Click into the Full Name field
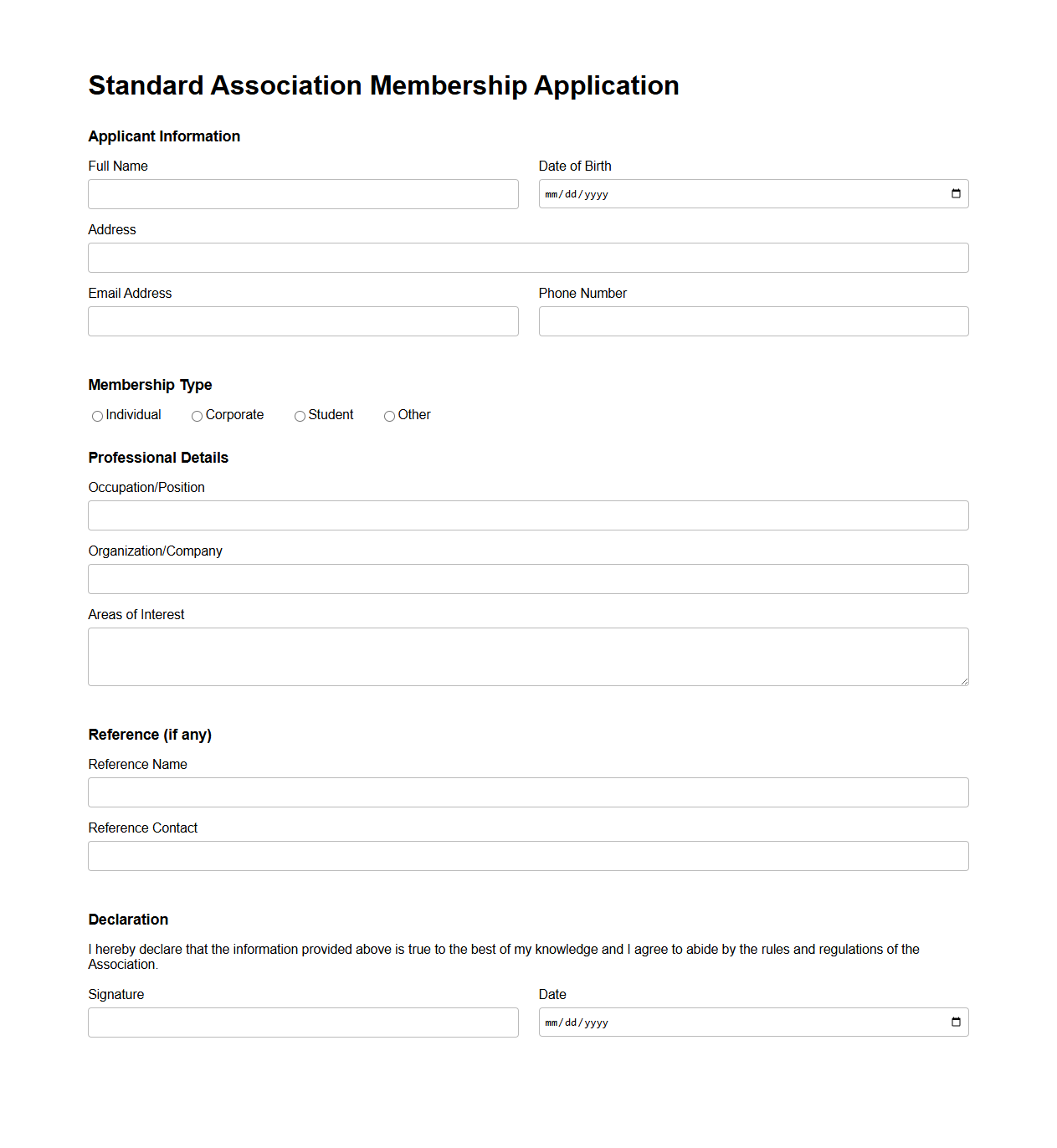The height and width of the screenshot is (1148, 1057). pyautogui.click(x=303, y=193)
